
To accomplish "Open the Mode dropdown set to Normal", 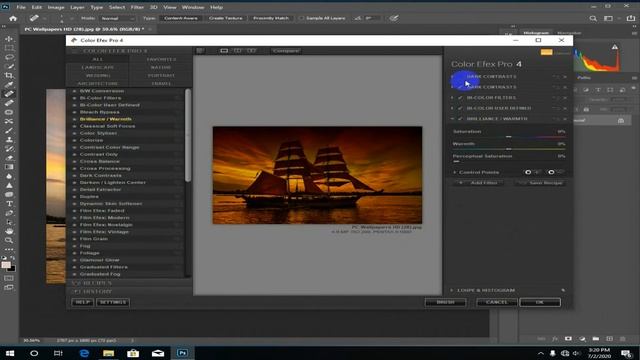I will click(x=118, y=18).
